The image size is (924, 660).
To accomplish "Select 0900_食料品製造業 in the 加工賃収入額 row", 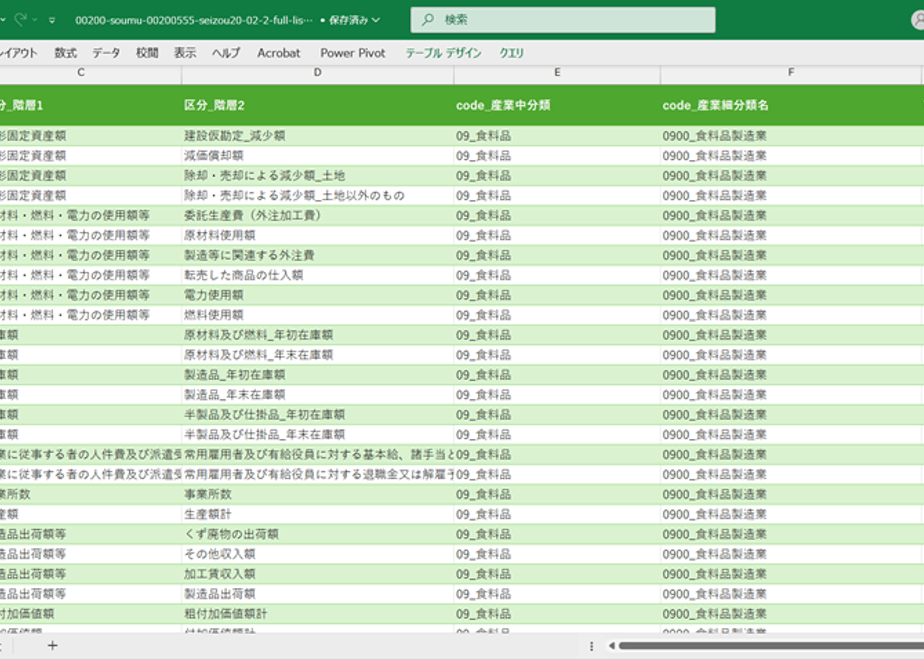I will (791, 574).
